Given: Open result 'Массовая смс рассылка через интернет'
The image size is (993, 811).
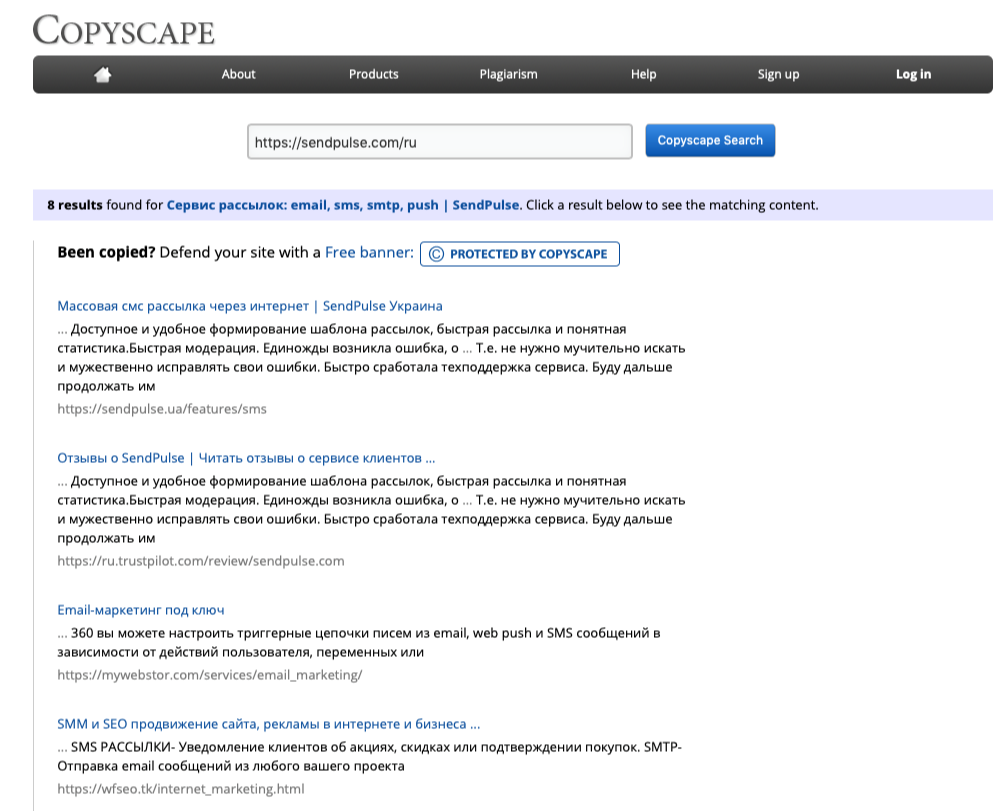Looking at the screenshot, I should 250,306.
